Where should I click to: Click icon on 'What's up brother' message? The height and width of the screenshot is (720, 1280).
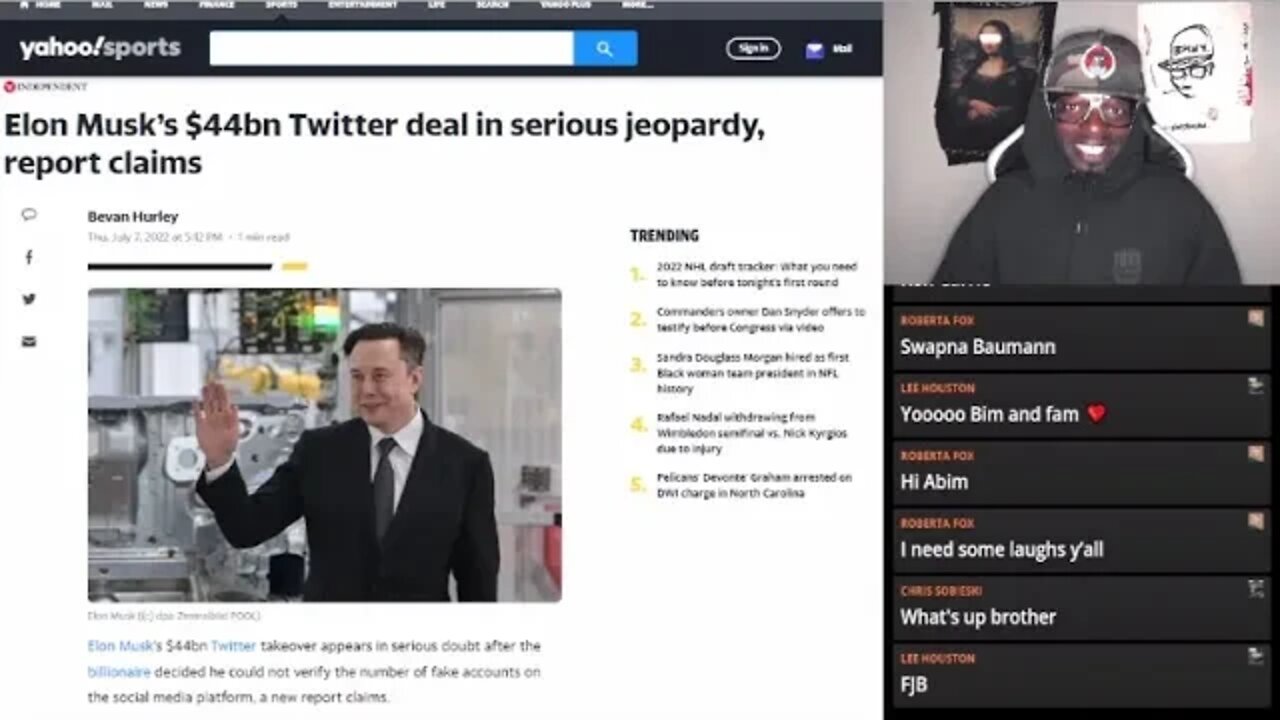click(x=1255, y=589)
